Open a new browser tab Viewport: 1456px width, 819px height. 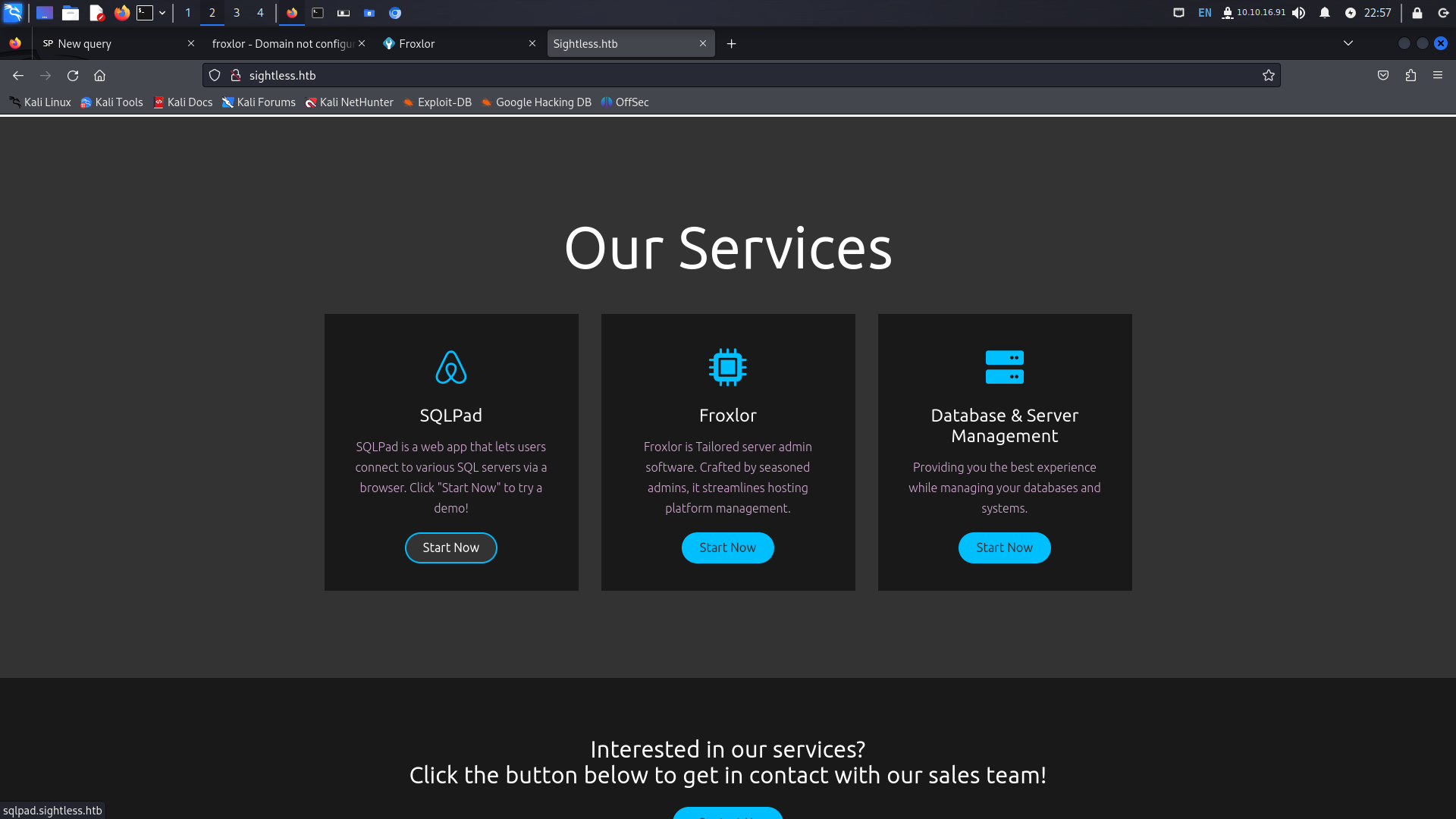click(731, 44)
